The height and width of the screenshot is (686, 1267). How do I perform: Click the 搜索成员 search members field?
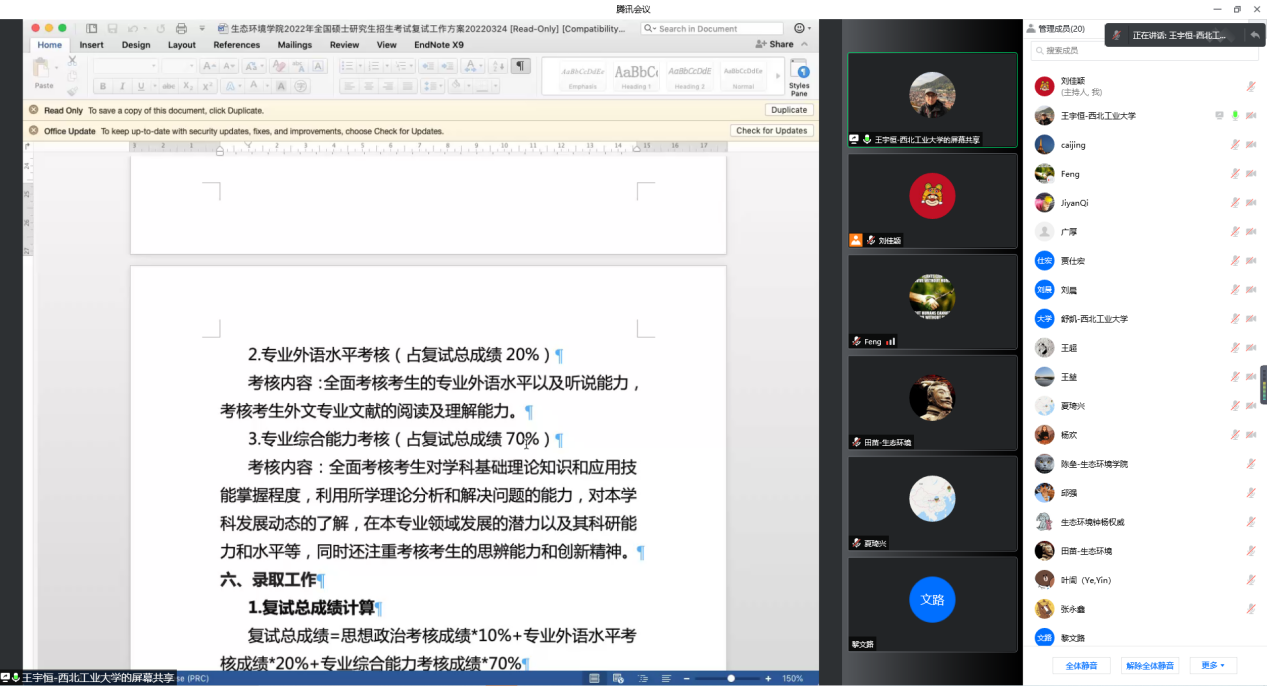1145,50
